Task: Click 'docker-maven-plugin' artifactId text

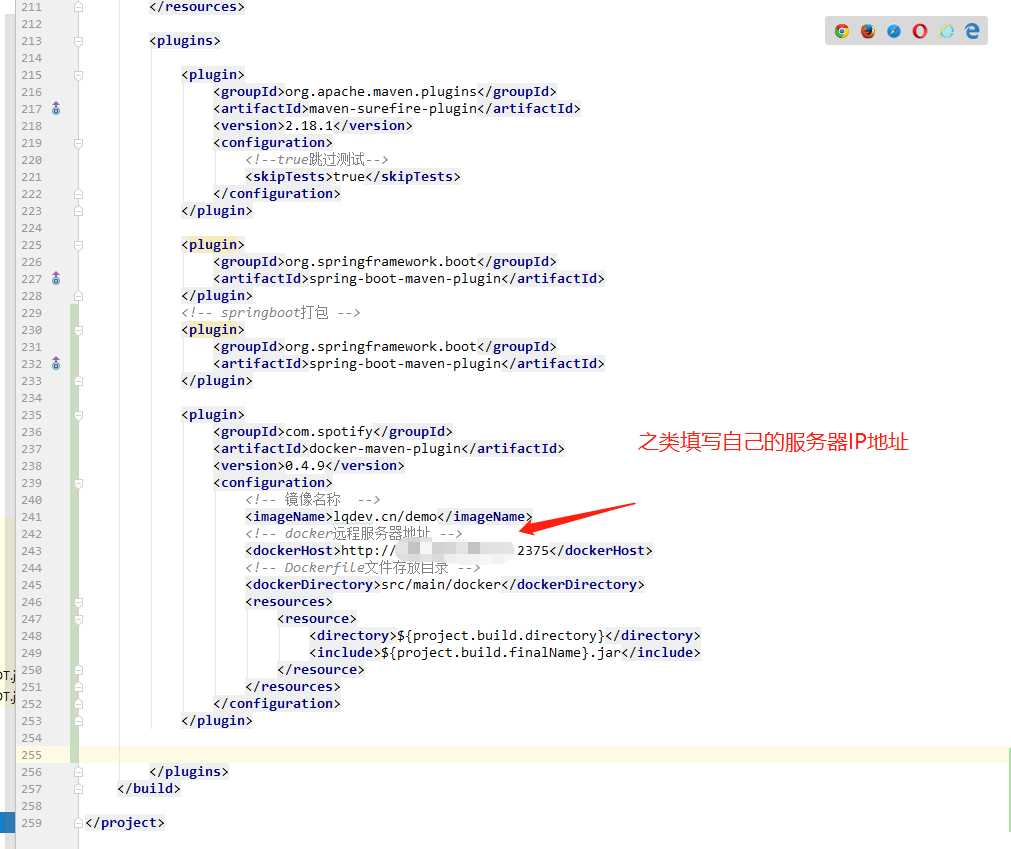Action: 385,449
